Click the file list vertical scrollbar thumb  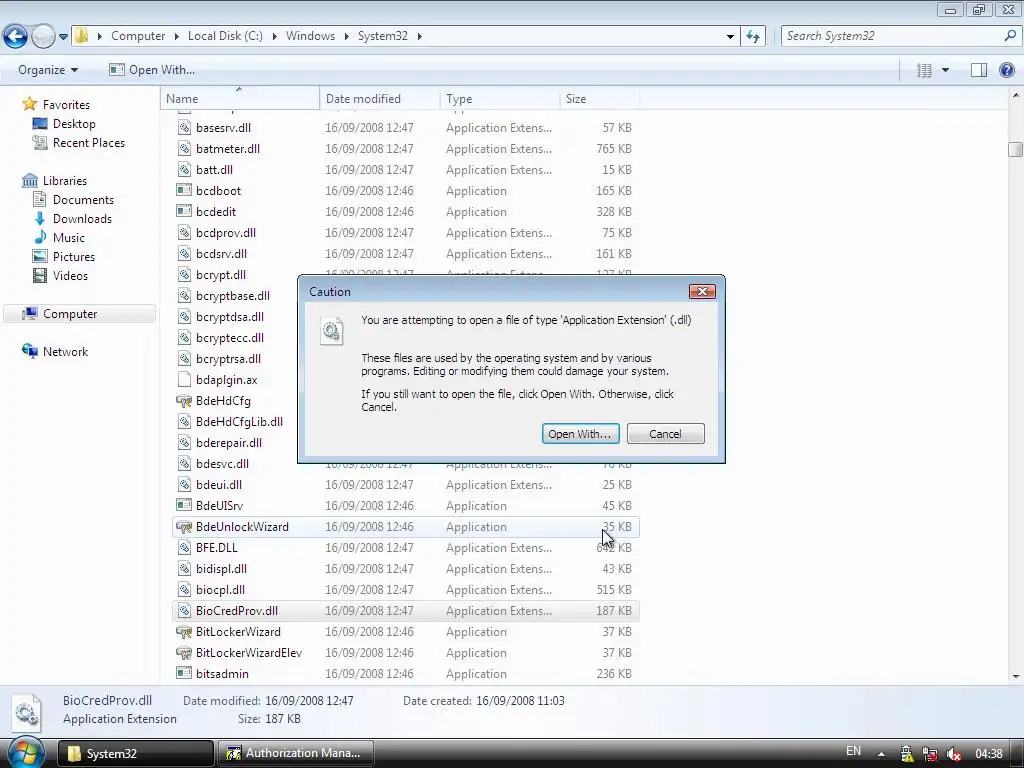tap(1015, 149)
